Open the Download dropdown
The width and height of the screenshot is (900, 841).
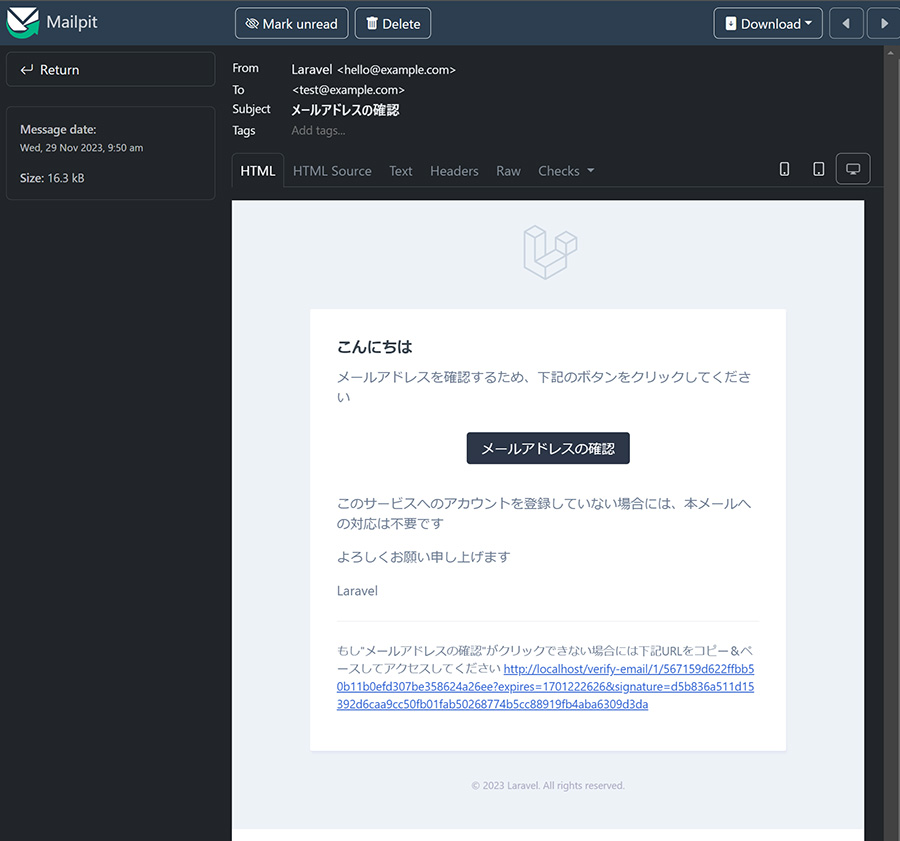point(767,24)
